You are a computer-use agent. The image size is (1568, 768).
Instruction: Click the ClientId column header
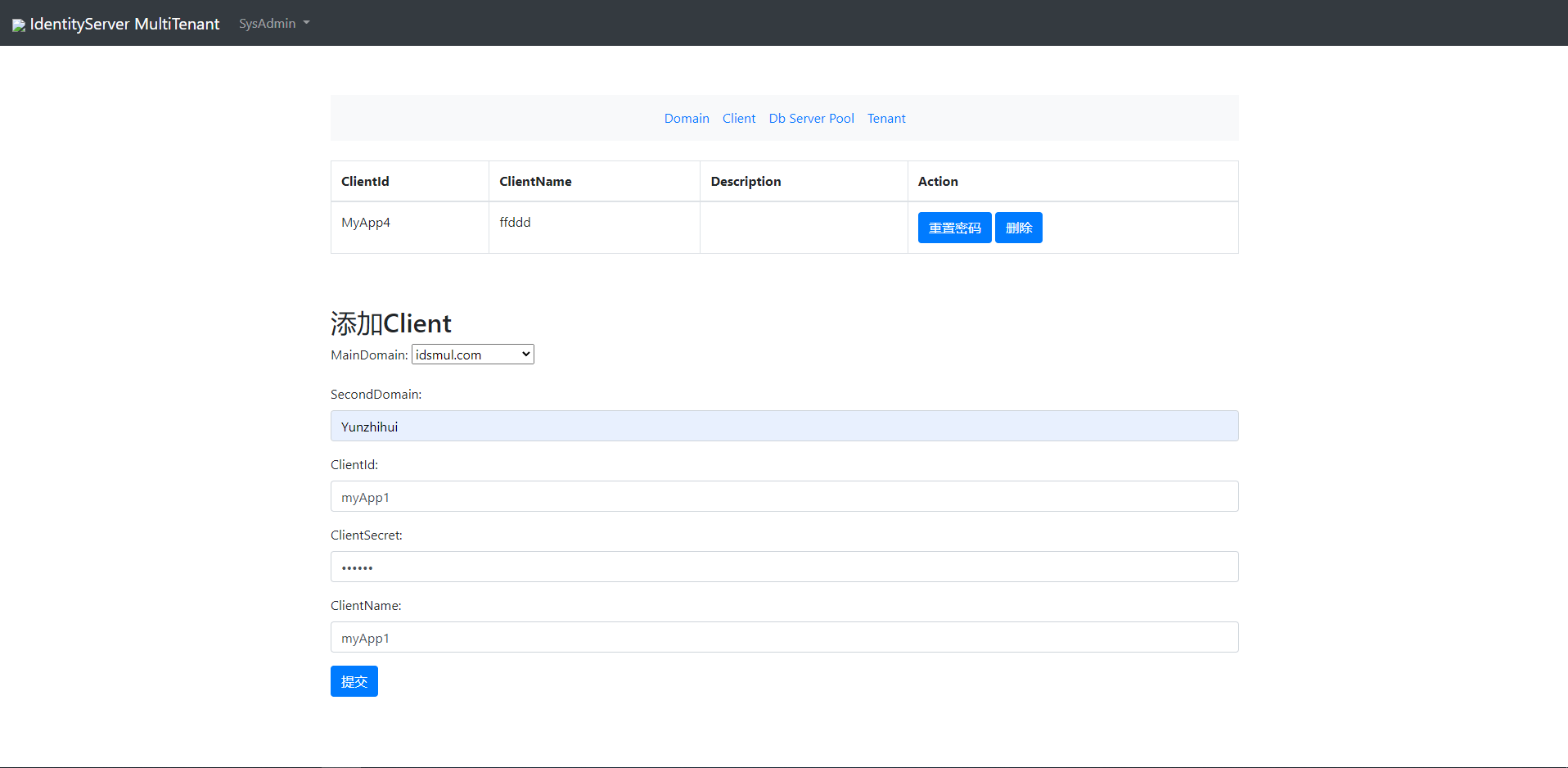[410, 181]
